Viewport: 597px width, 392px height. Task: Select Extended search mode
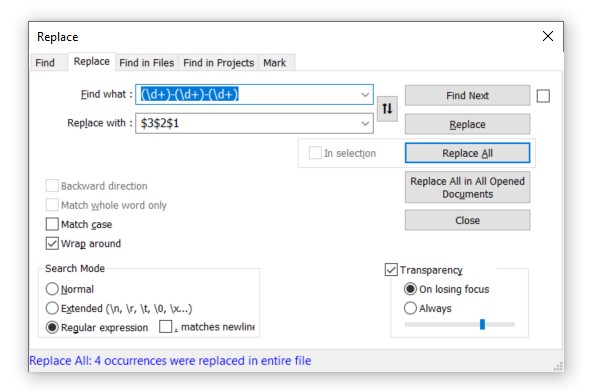pos(52,308)
